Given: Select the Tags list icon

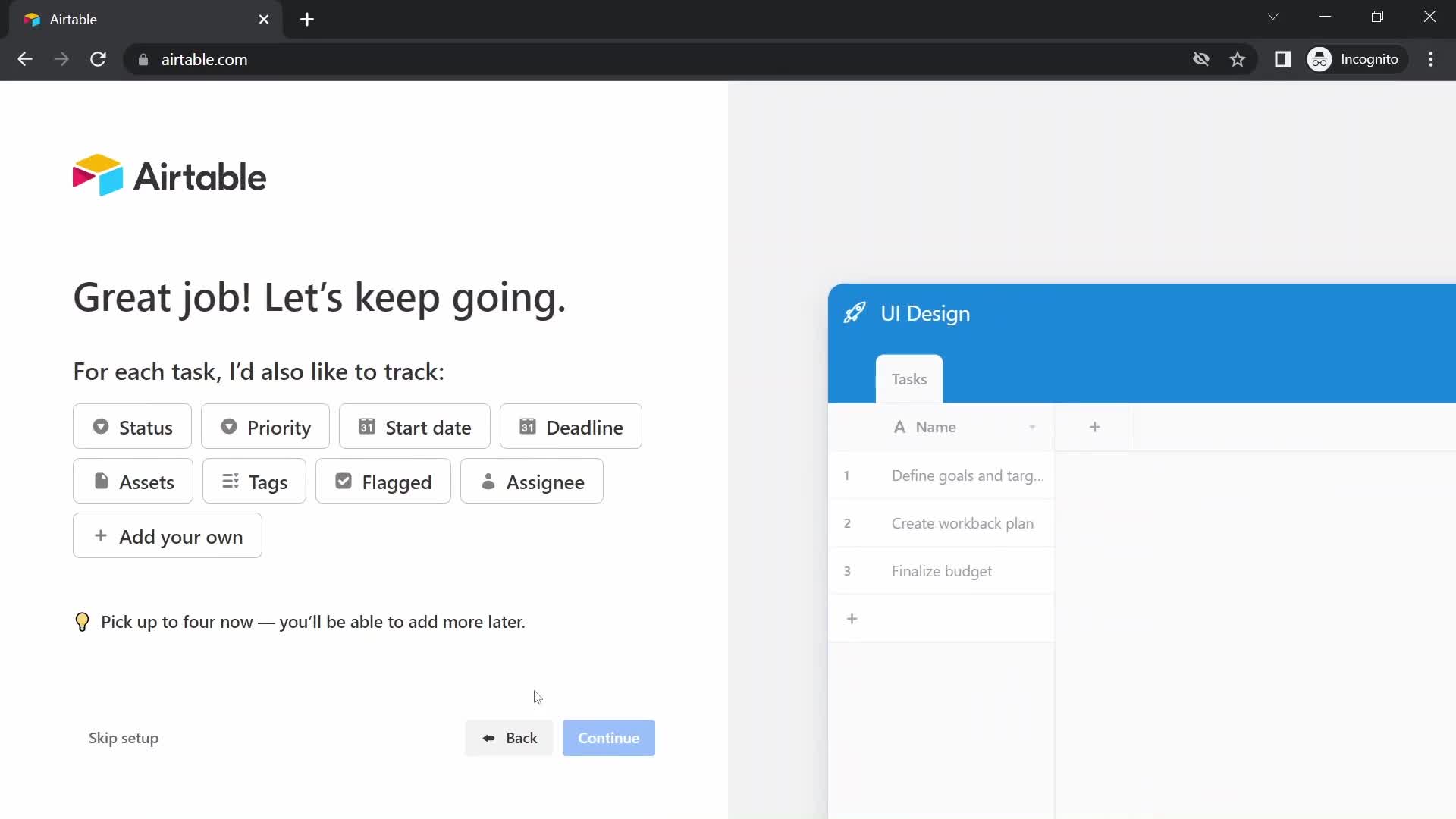Looking at the screenshot, I should [231, 481].
